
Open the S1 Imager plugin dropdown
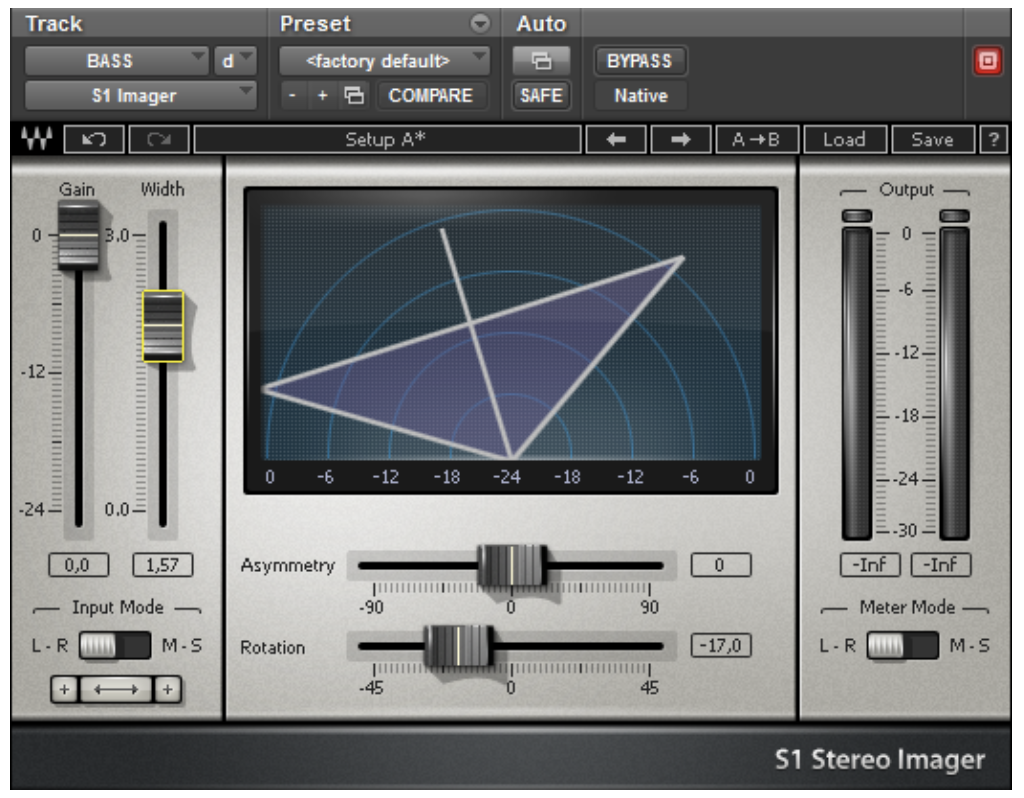139,96
